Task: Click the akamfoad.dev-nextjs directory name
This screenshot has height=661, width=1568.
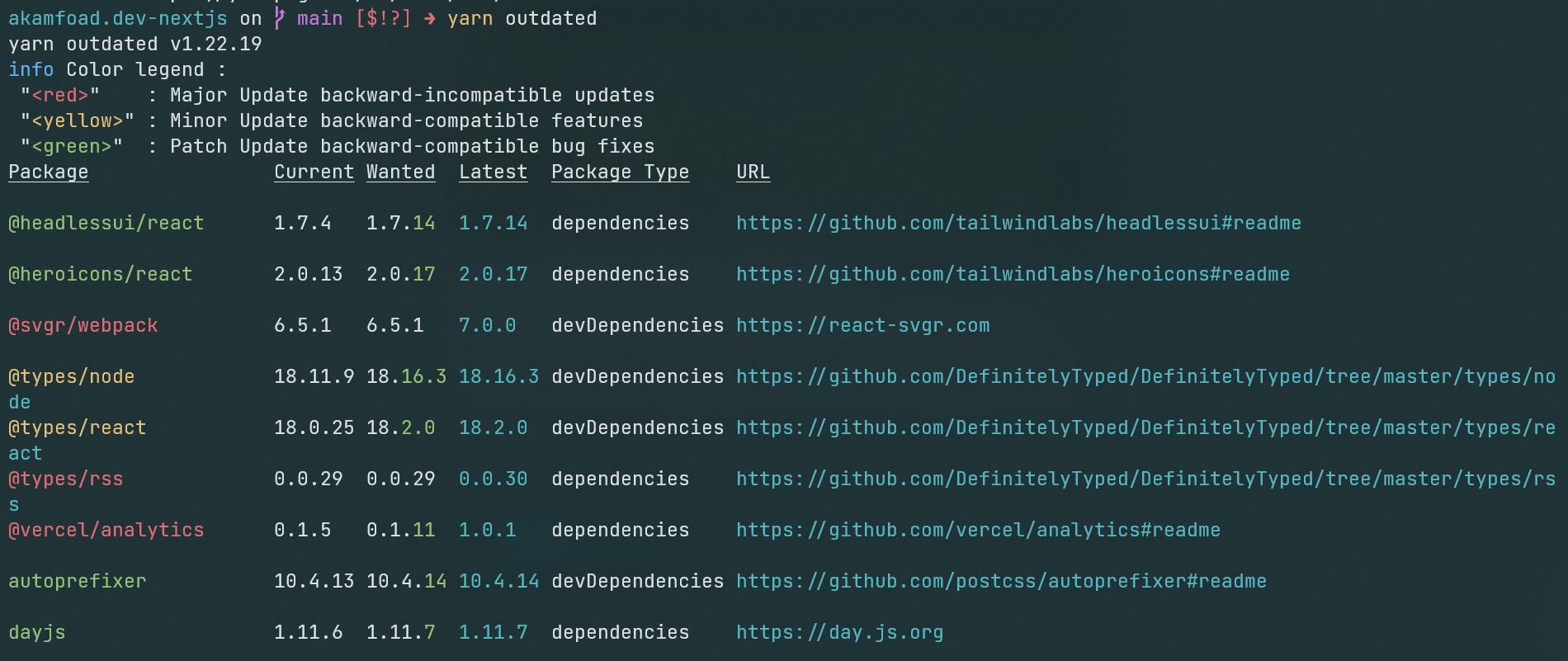Action: pyautogui.click(x=118, y=18)
